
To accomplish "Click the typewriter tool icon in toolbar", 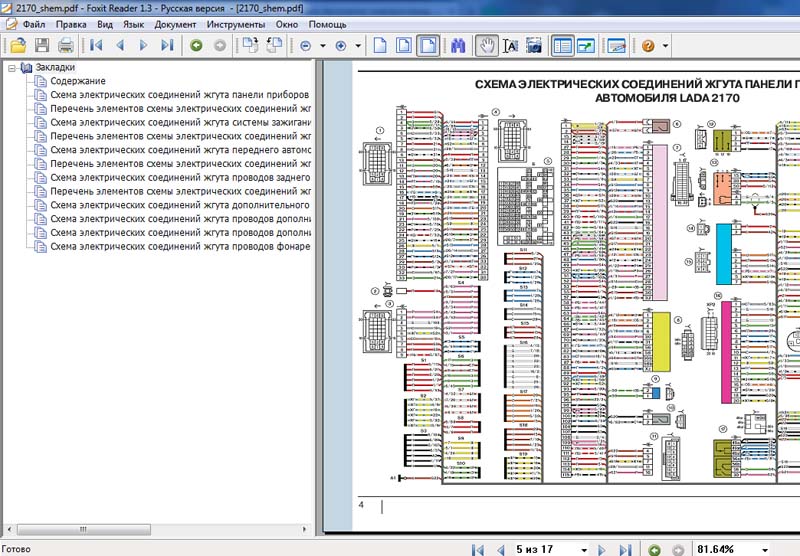I will (616, 46).
